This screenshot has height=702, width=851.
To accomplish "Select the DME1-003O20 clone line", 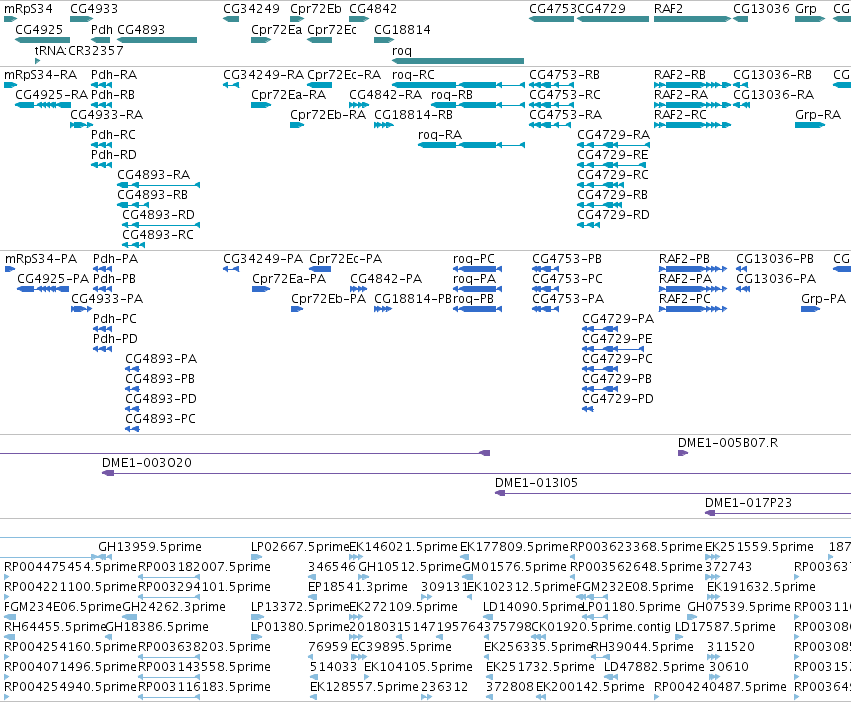I will [477, 473].
